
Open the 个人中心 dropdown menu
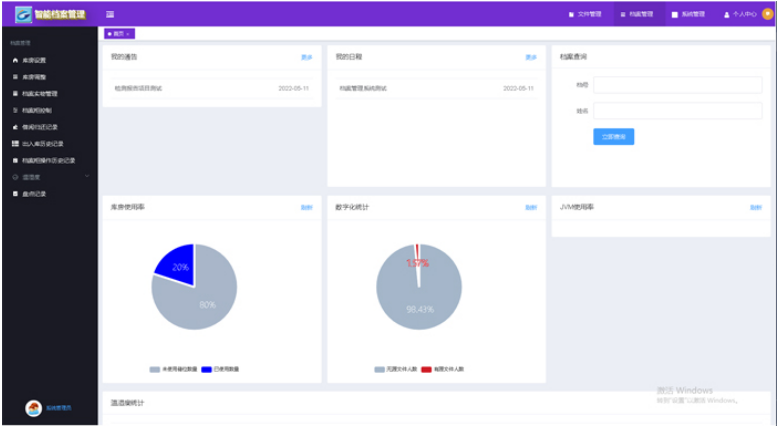pos(745,15)
